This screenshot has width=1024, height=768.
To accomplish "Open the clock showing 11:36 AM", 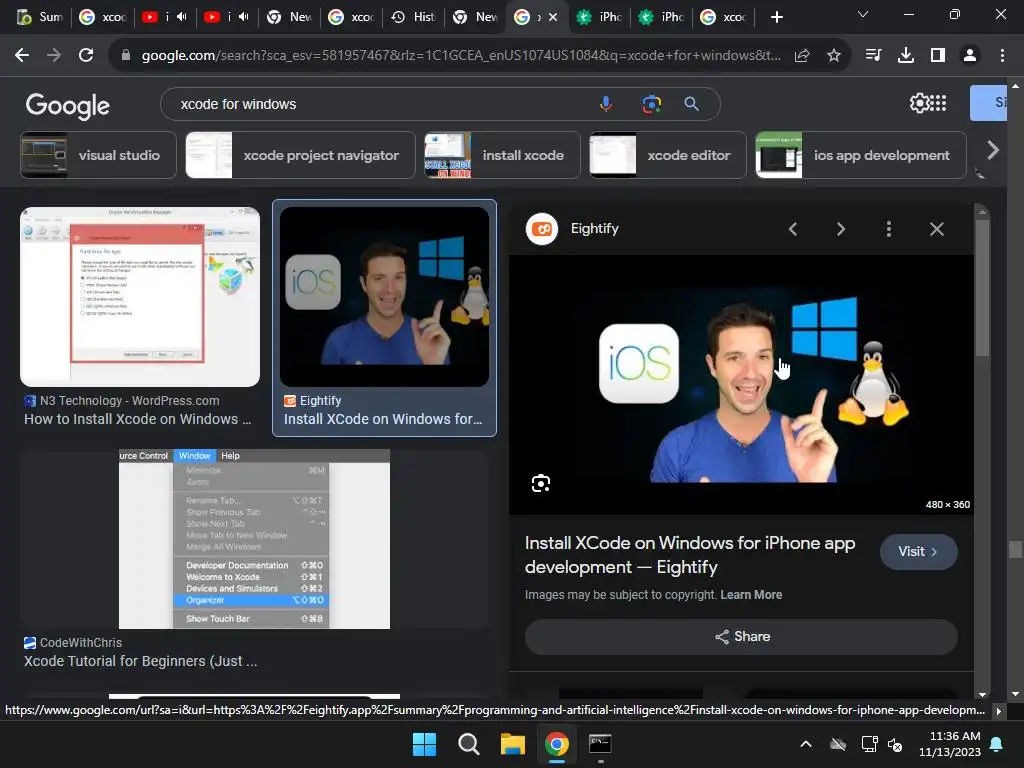I will click(x=950, y=744).
